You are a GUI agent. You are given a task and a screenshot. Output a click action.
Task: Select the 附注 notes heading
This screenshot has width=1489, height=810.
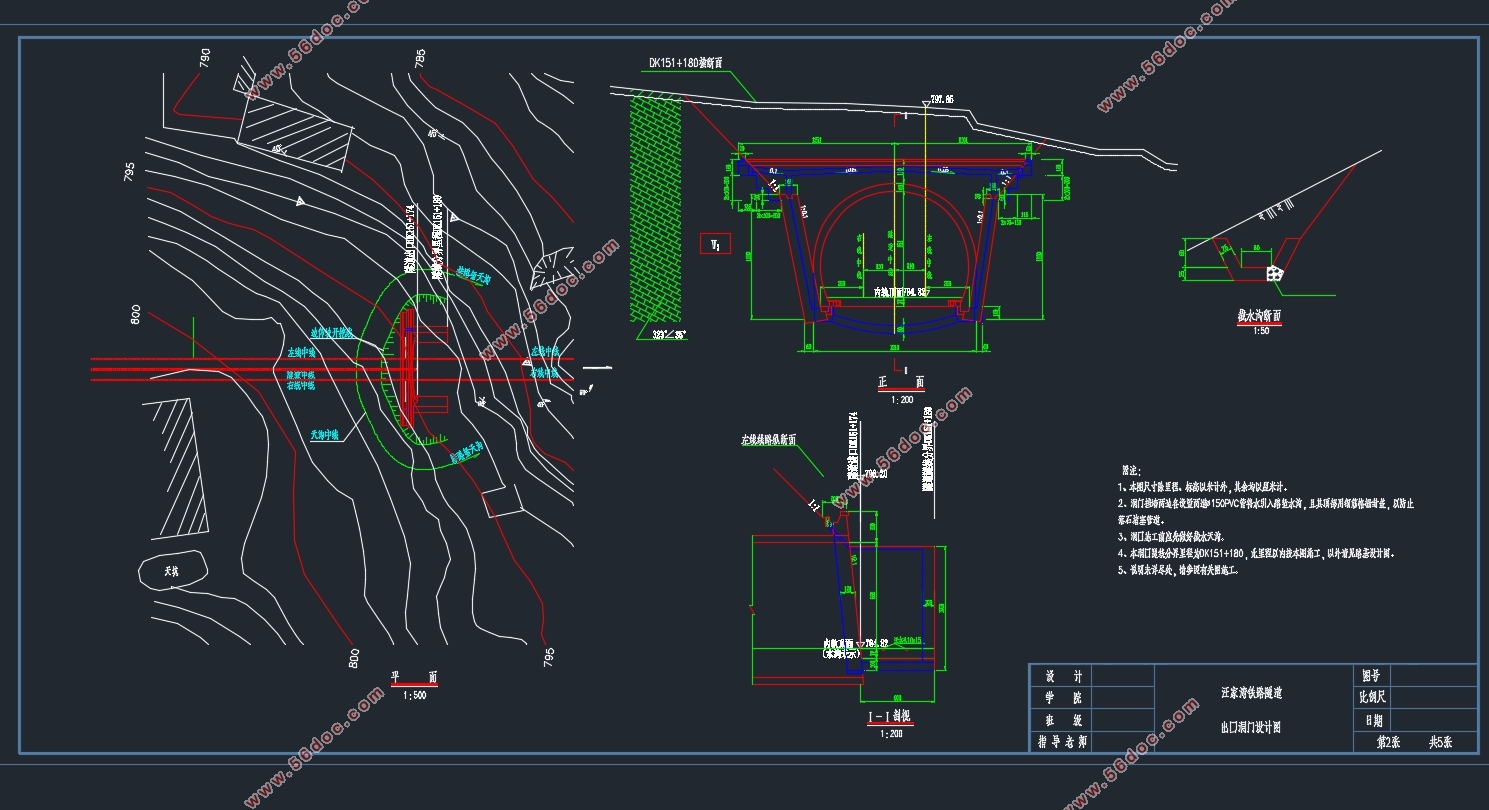pos(1131,469)
